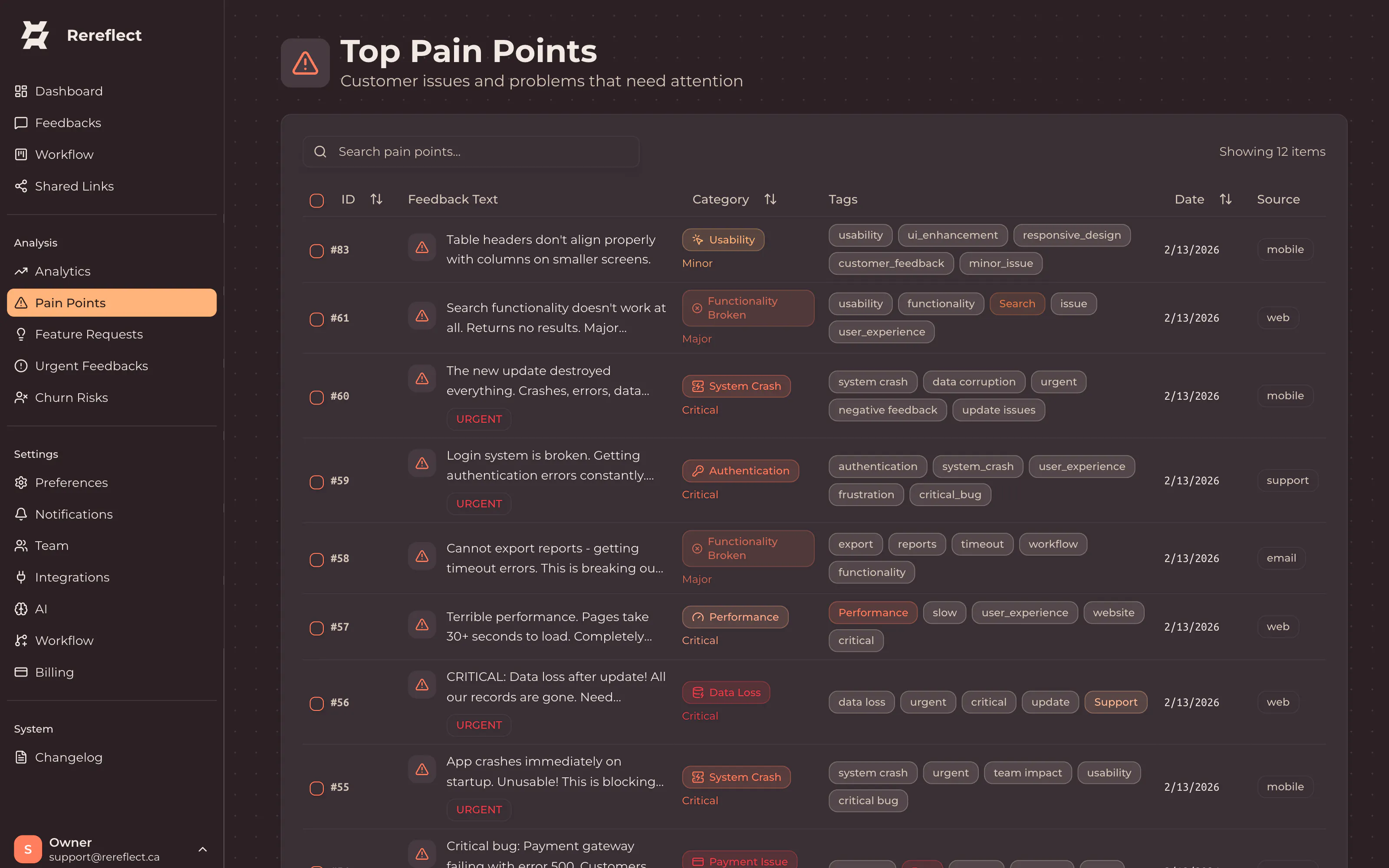Sort by Category column arrows
The width and height of the screenshot is (1389, 868).
click(x=770, y=199)
